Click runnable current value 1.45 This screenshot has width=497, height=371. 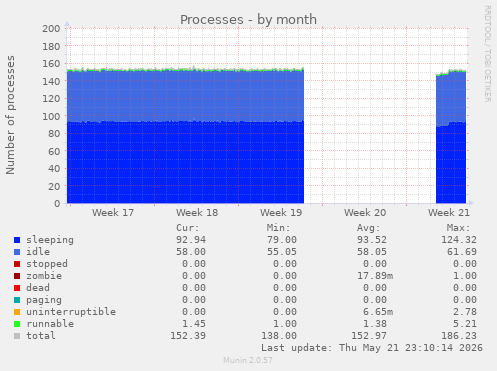point(194,324)
